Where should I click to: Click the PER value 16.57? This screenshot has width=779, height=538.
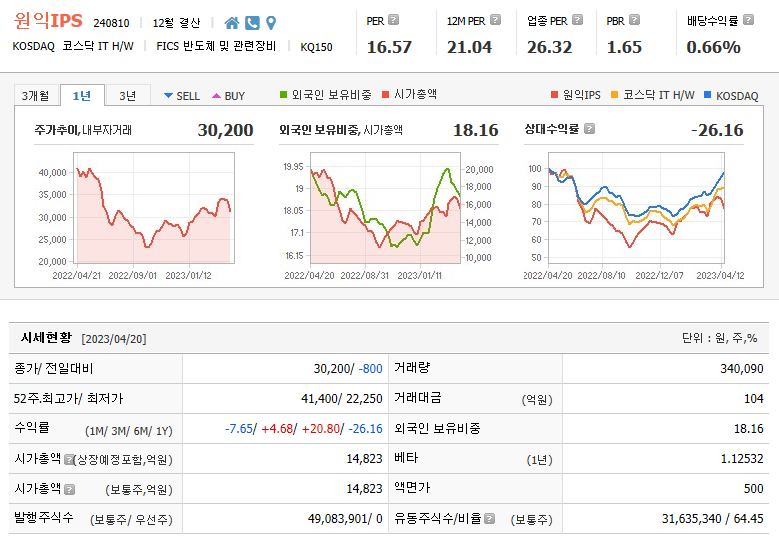[389, 47]
